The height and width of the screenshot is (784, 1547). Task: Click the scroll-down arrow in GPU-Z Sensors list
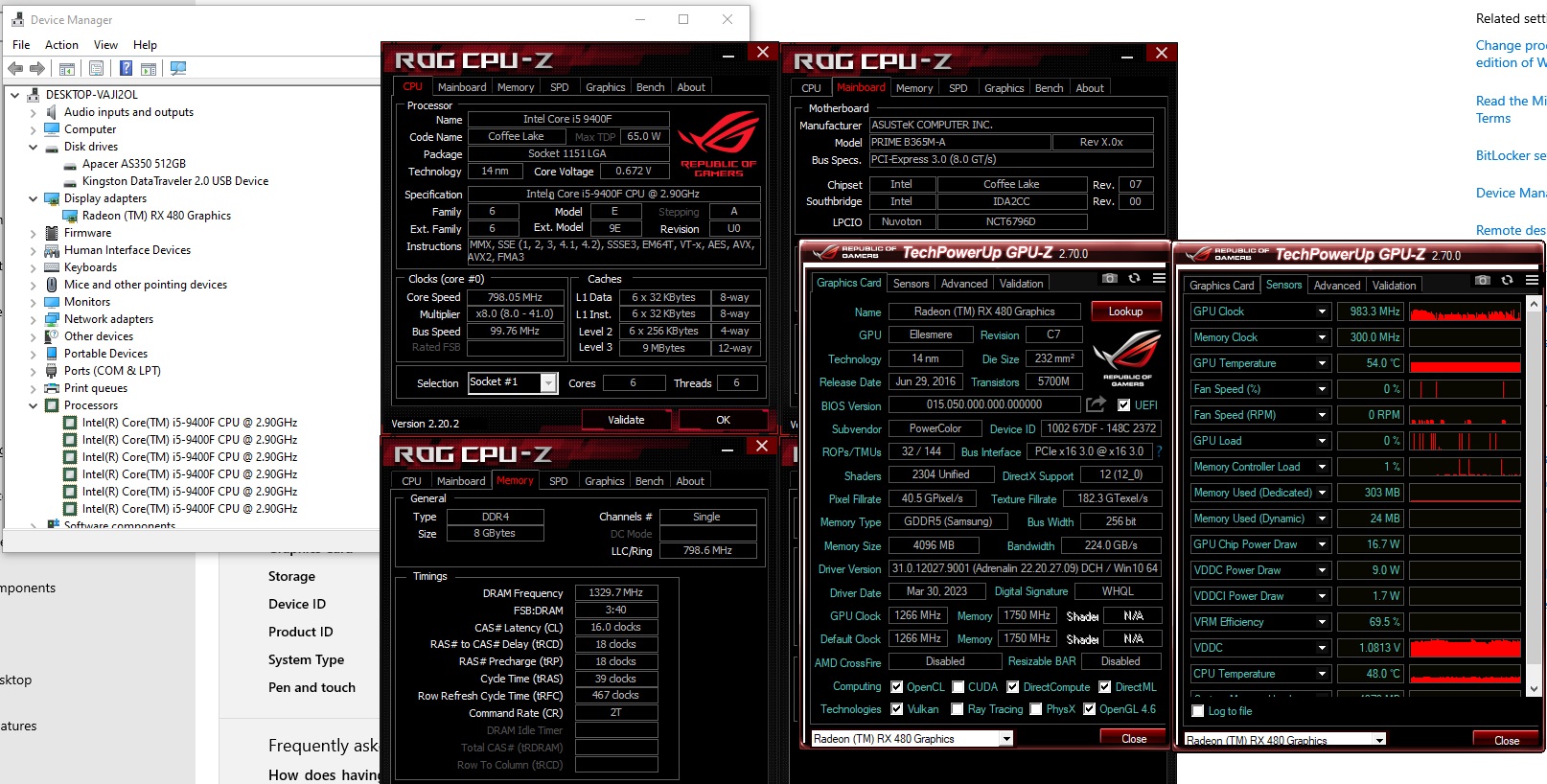point(1534,688)
